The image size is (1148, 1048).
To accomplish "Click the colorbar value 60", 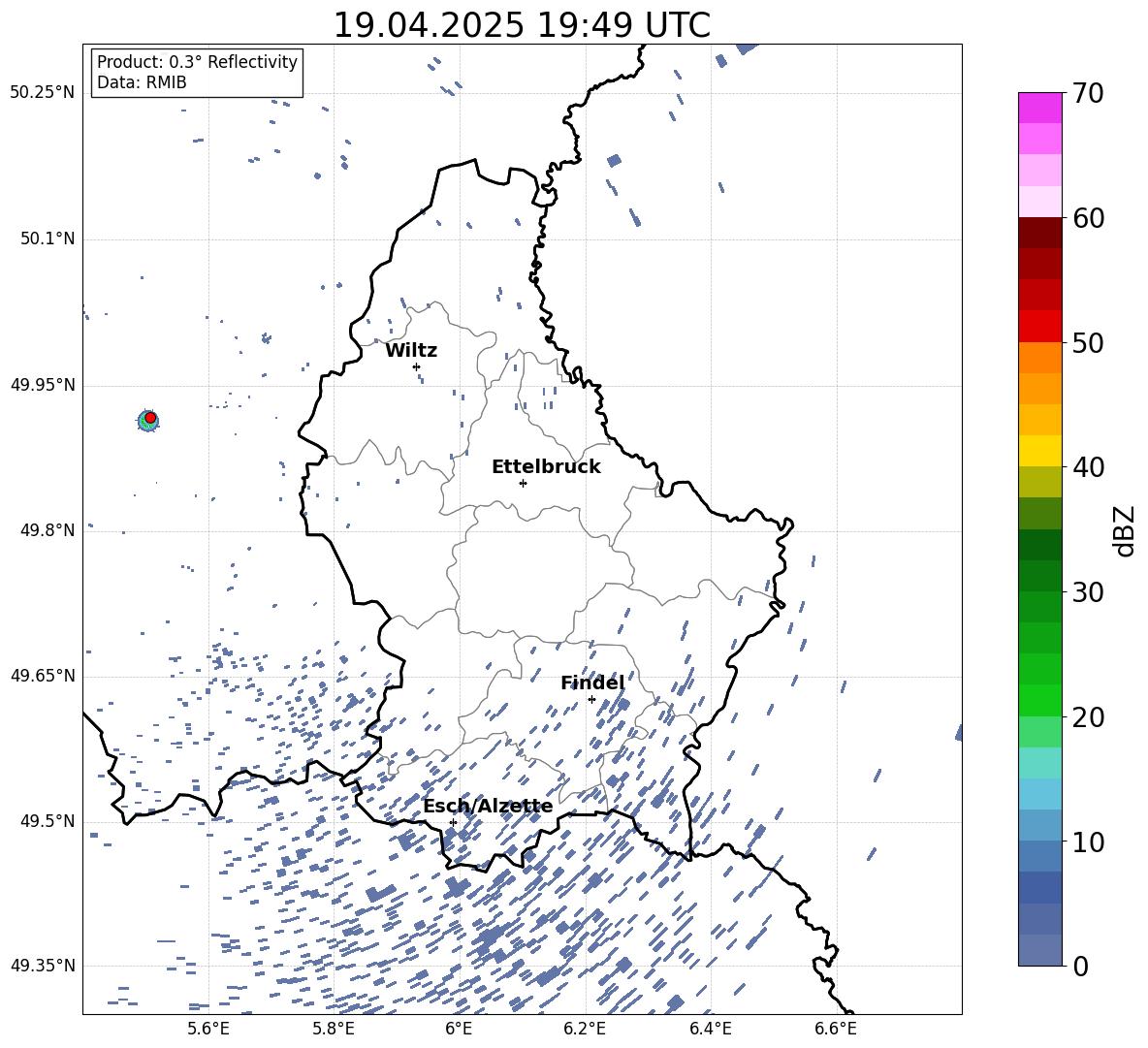I will pyautogui.click(x=1089, y=218).
